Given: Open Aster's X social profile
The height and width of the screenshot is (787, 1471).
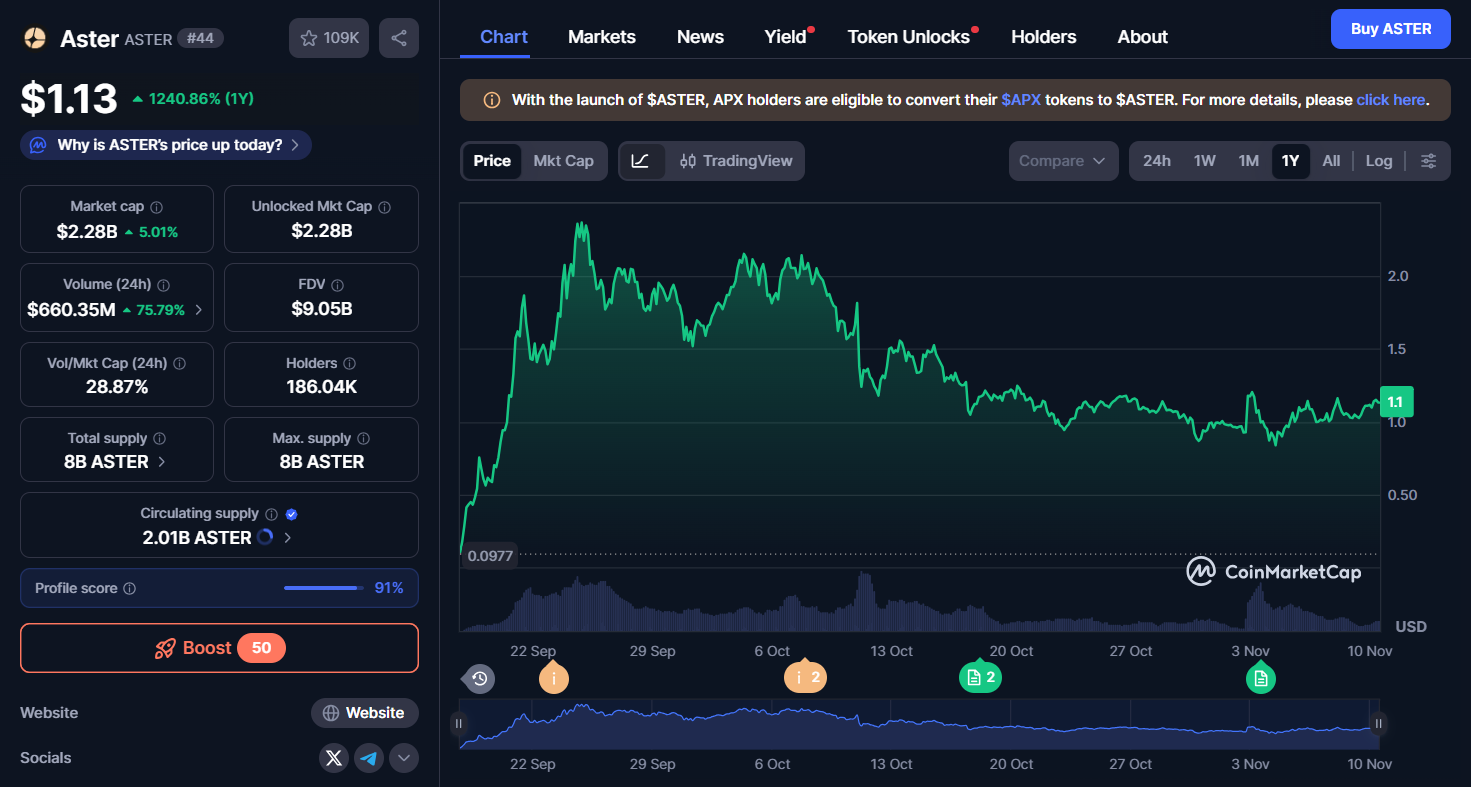Looking at the screenshot, I should (x=334, y=758).
